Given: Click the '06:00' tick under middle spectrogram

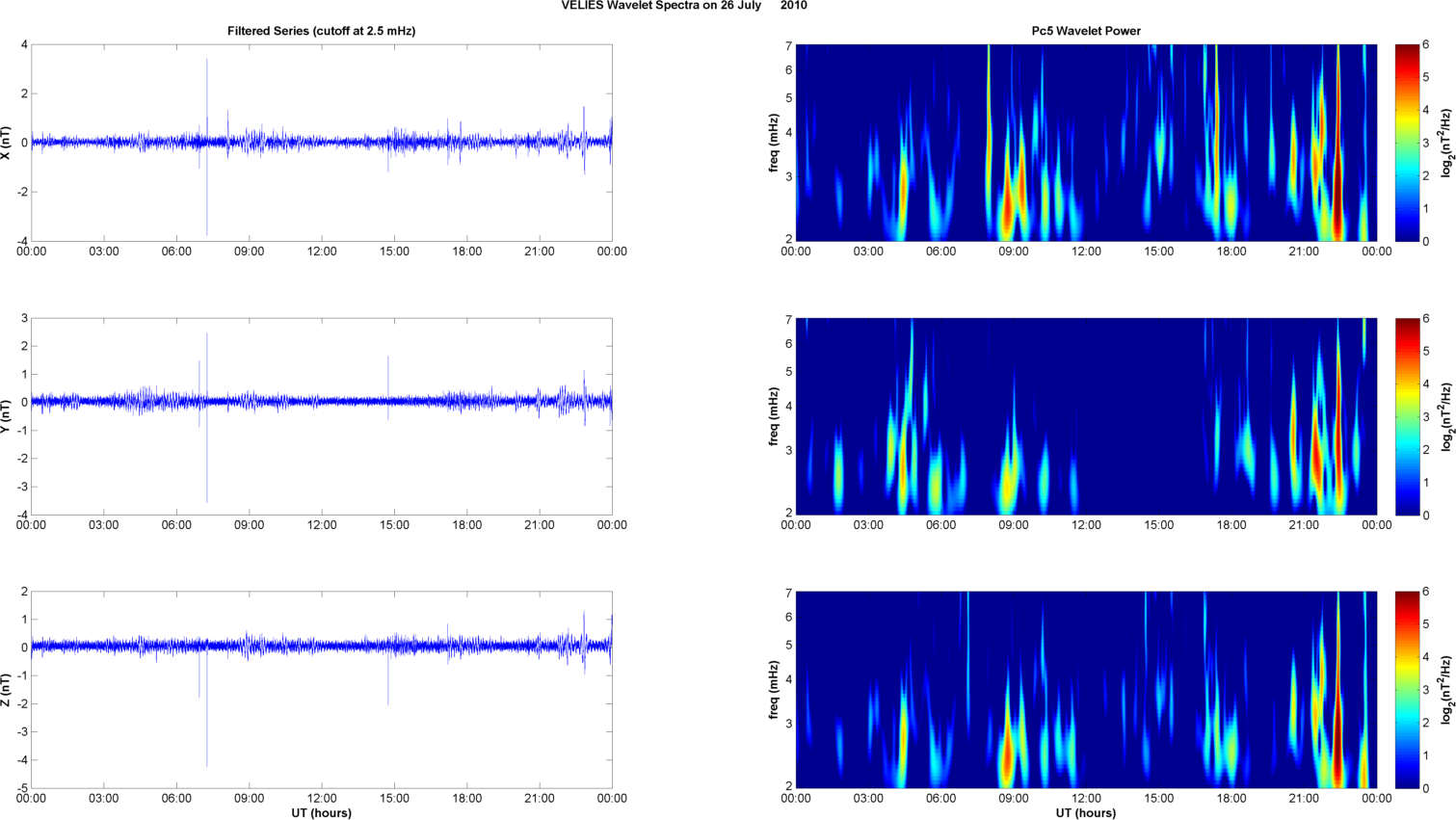Looking at the screenshot, I should [941, 525].
